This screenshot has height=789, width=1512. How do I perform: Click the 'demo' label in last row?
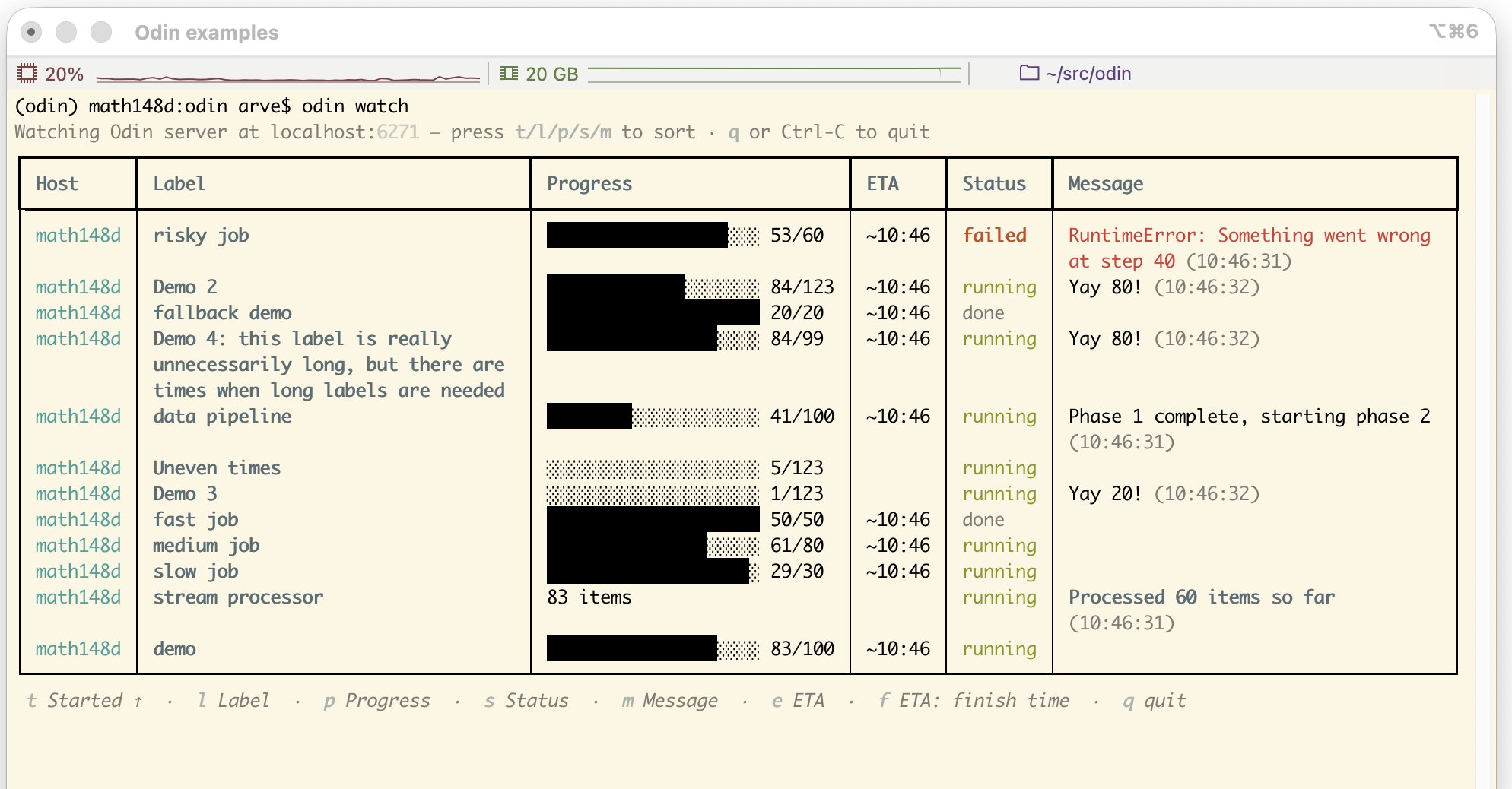click(x=175, y=649)
